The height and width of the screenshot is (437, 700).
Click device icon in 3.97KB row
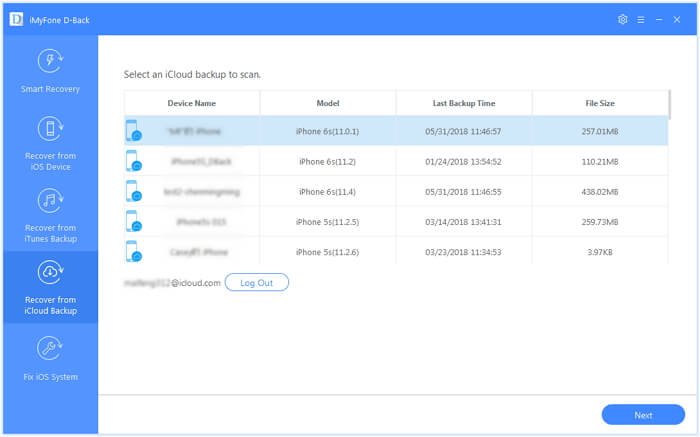[x=133, y=251]
